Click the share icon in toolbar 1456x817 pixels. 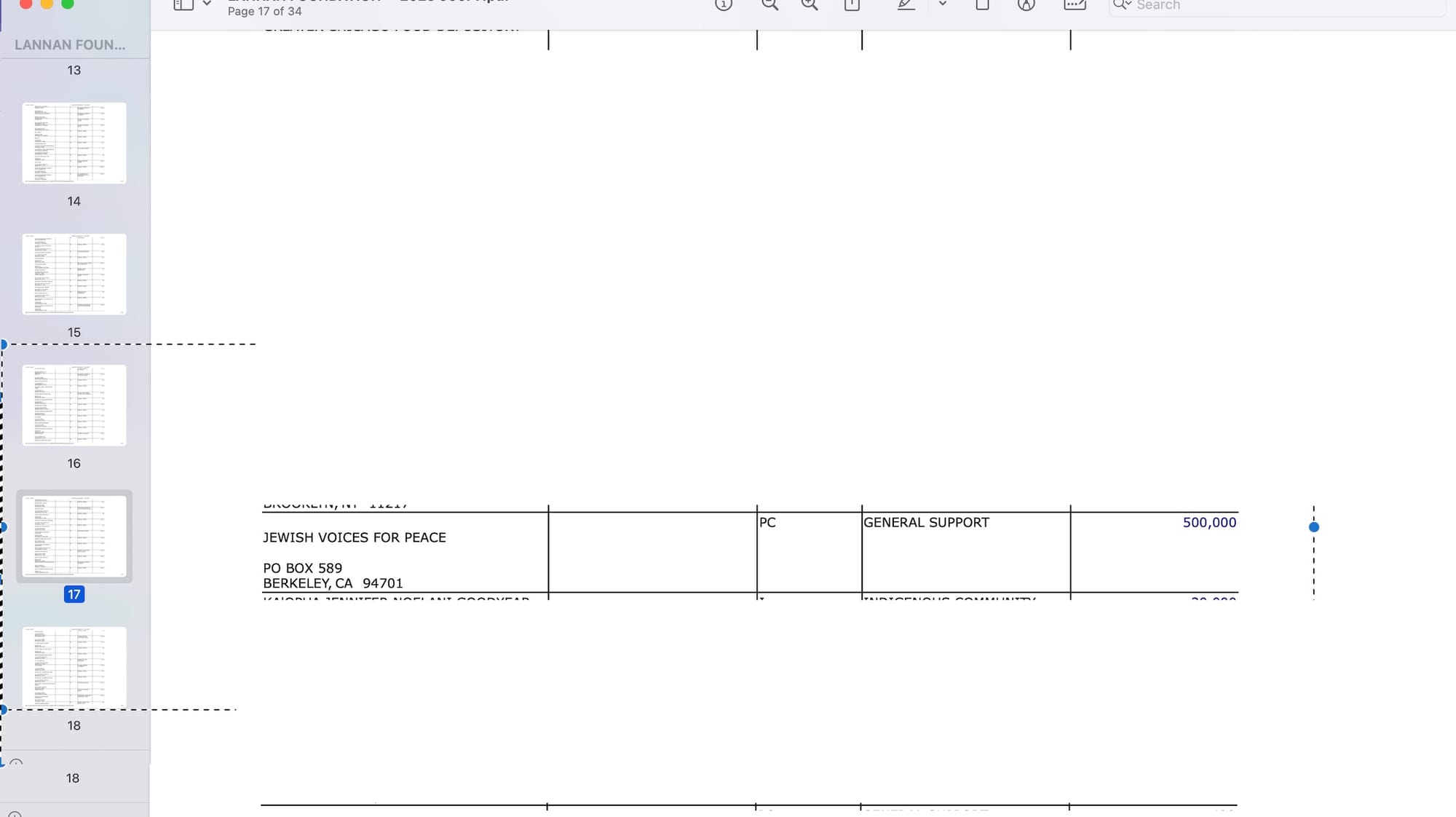(852, 4)
